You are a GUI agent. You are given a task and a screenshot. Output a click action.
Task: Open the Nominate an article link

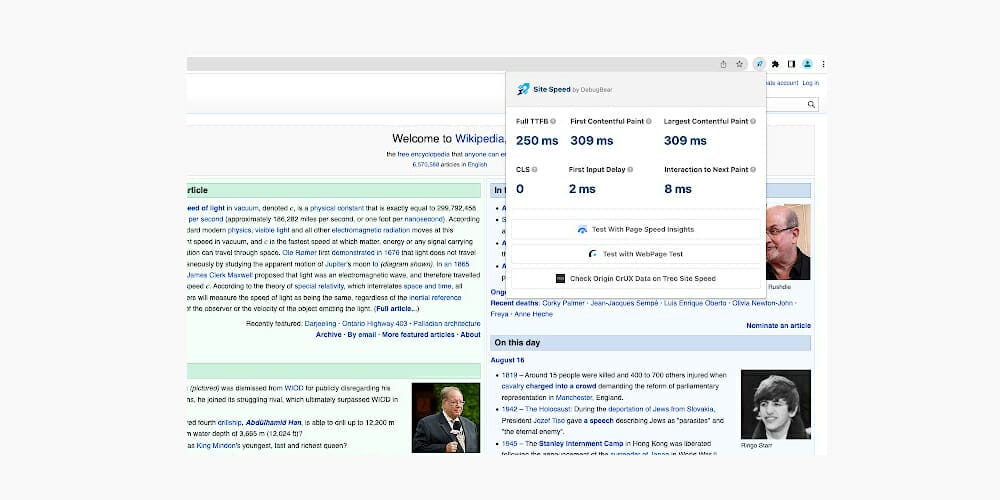(x=779, y=326)
